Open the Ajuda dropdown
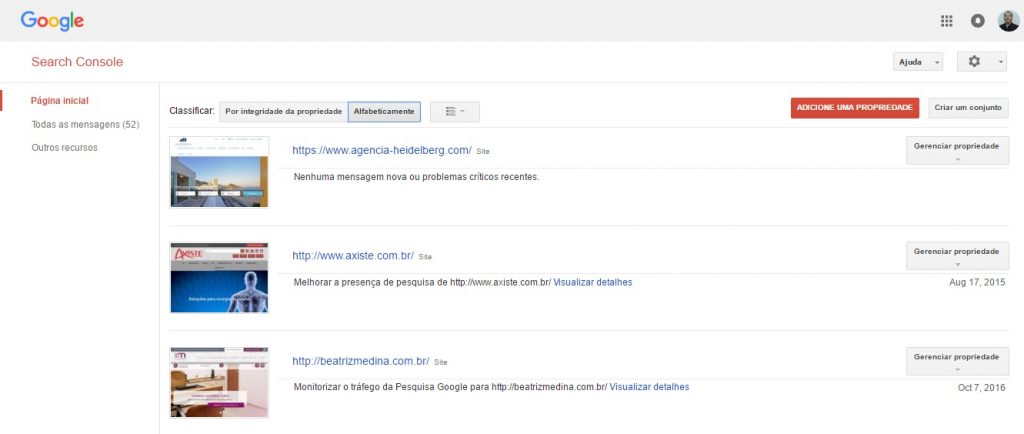The image size is (1024, 434). (x=918, y=62)
